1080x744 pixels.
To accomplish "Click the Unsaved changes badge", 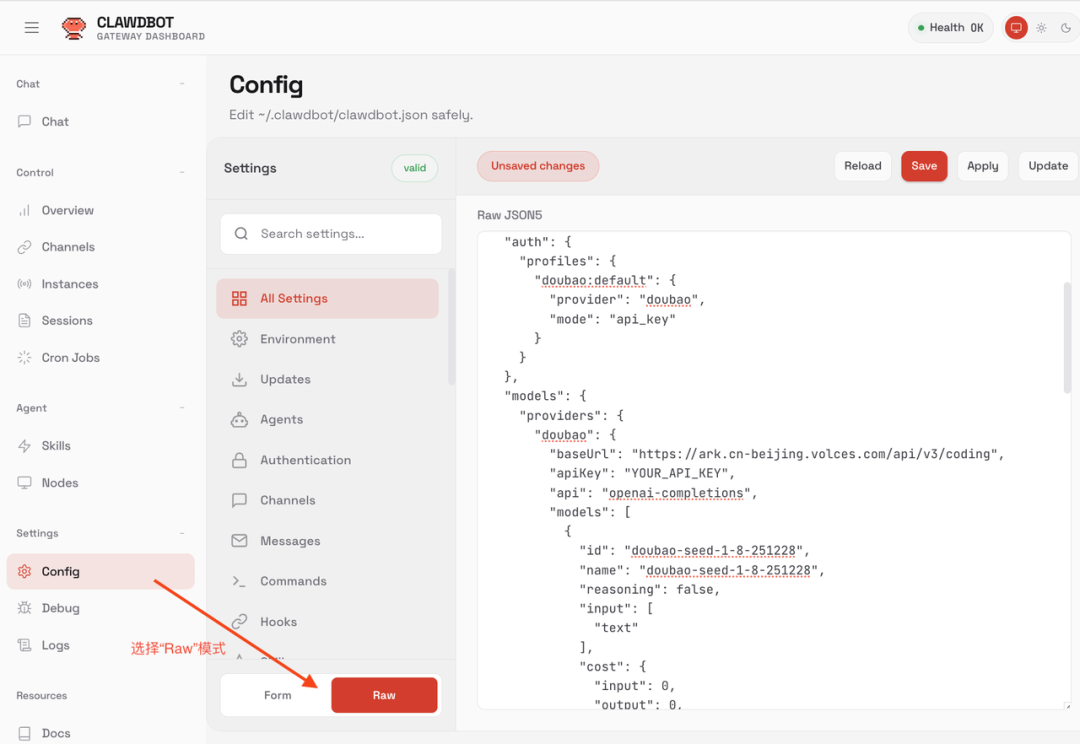I will pos(538,166).
